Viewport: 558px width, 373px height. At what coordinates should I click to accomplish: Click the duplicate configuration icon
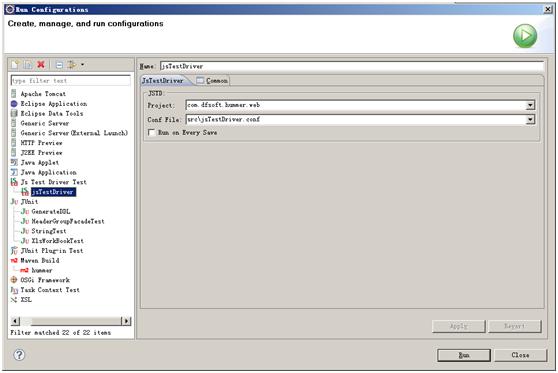(28, 64)
